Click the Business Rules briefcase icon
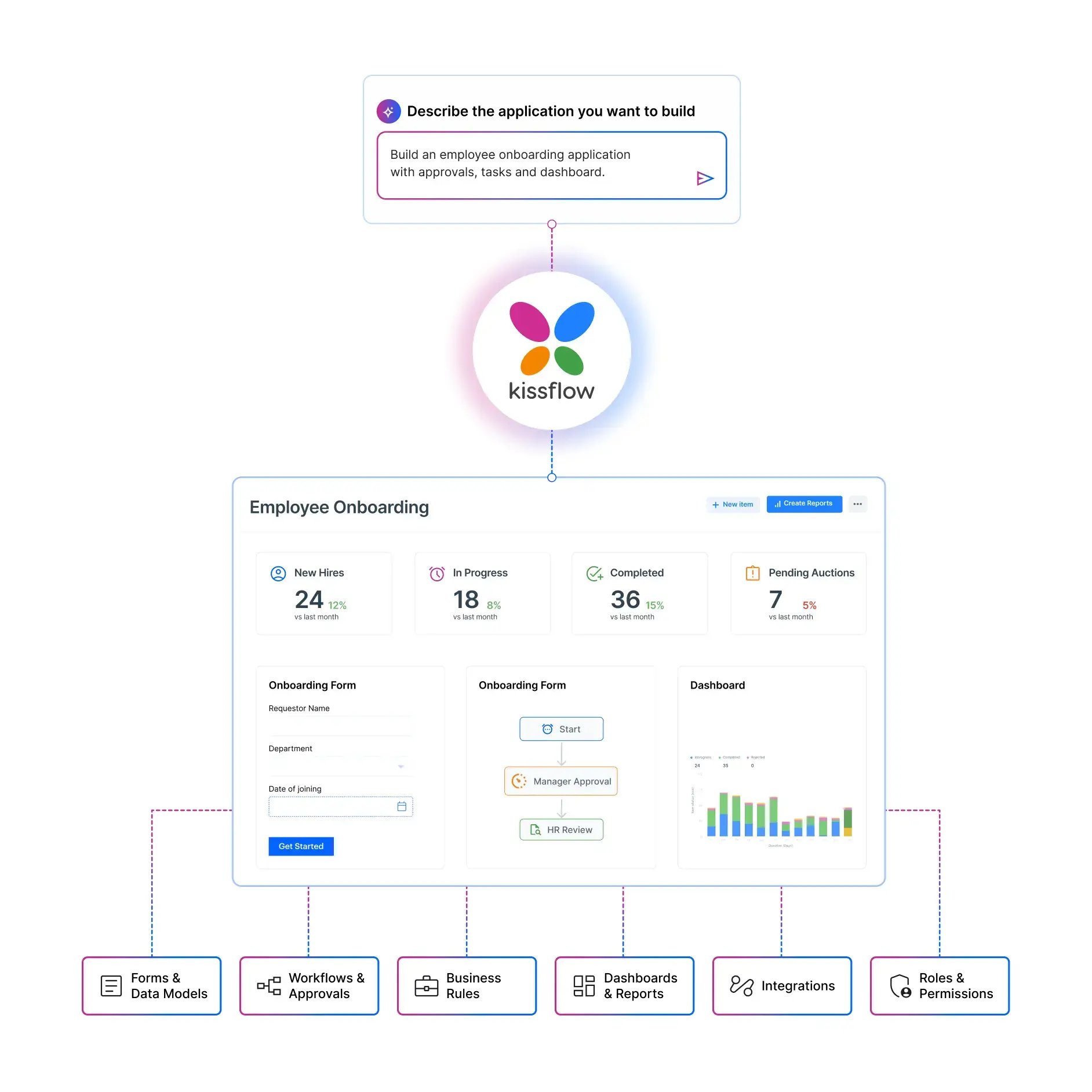Image resolution: width=1092 pixels, height=1092 pixels. [427, 986]
